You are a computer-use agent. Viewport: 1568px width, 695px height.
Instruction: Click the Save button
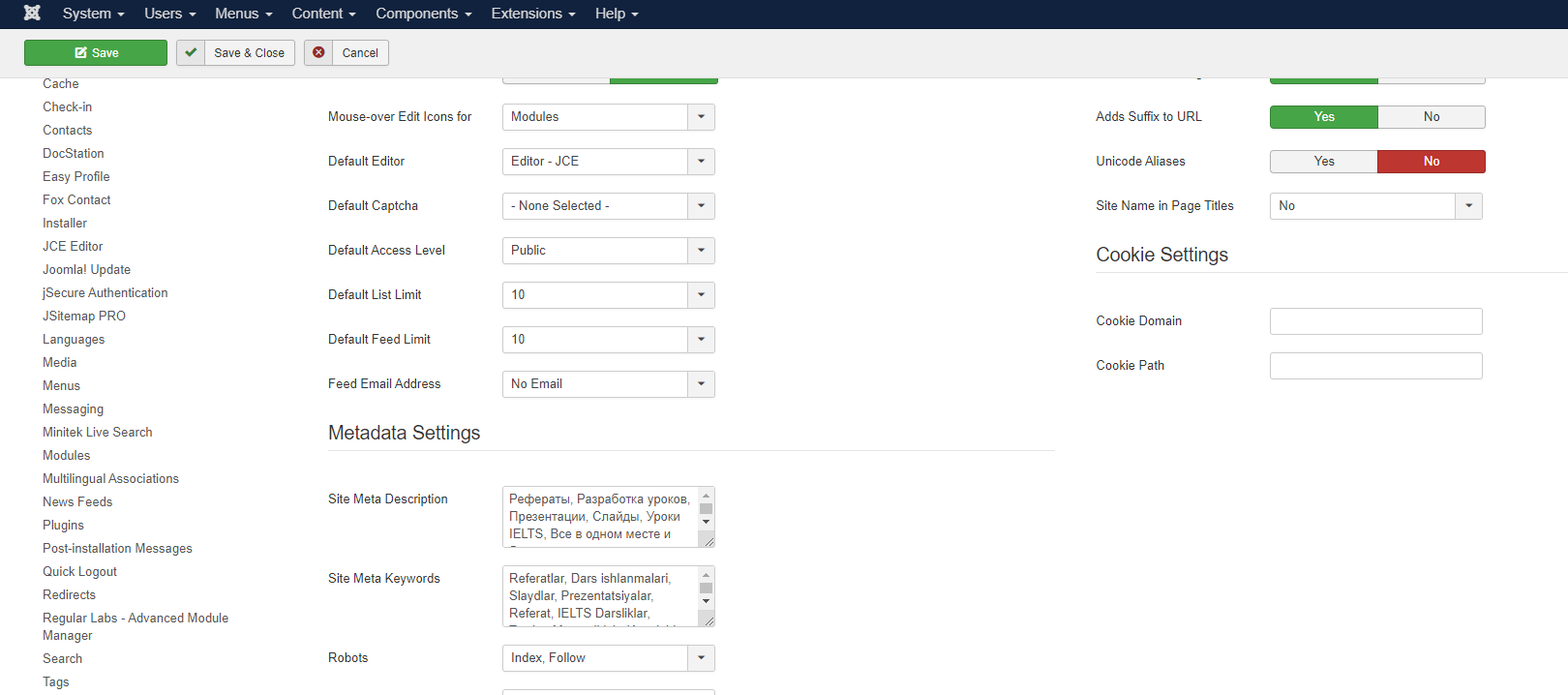point(96,53)
